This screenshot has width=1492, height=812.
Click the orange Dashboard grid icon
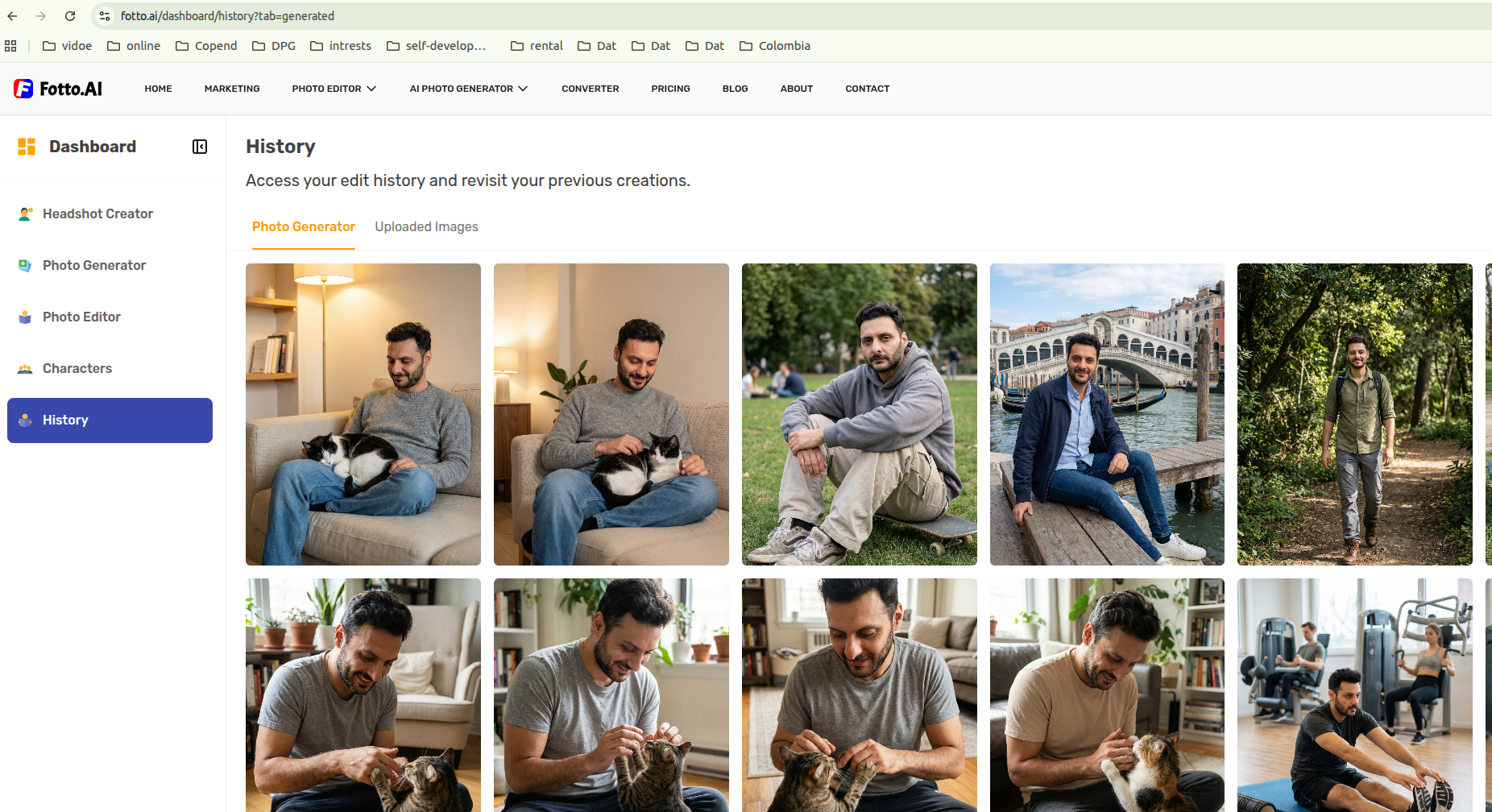coord(27,147)
